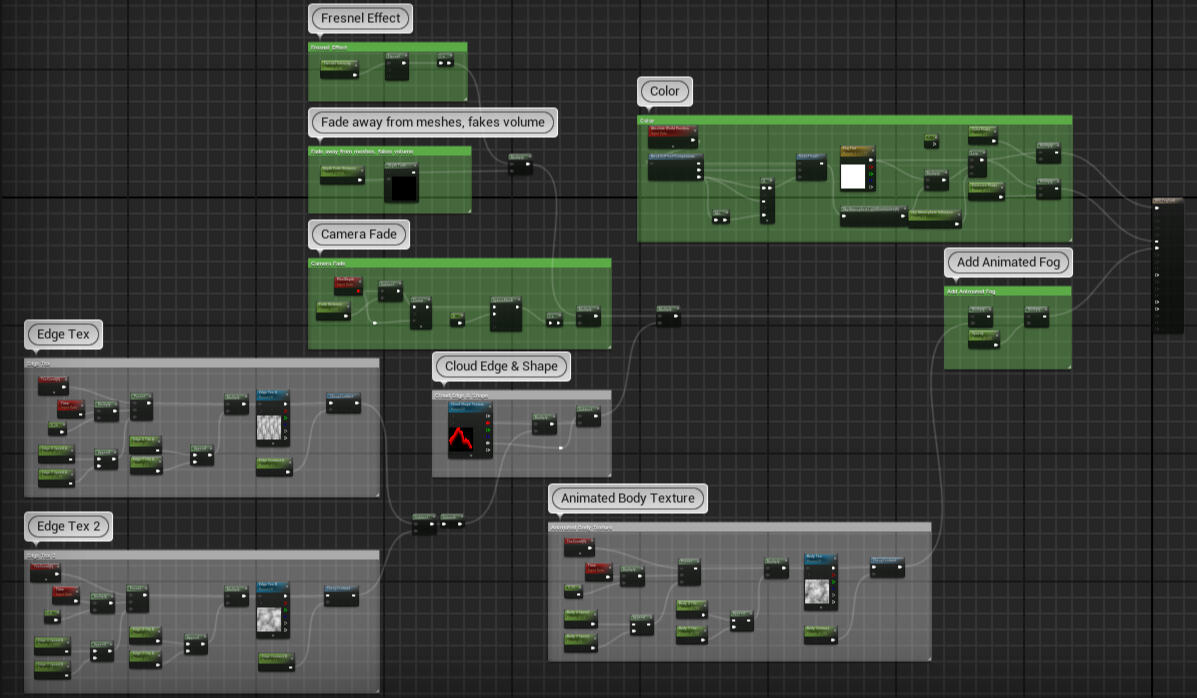
Task: Click the Animated Body Texture comment bubble
Action: tap(627, 498)
